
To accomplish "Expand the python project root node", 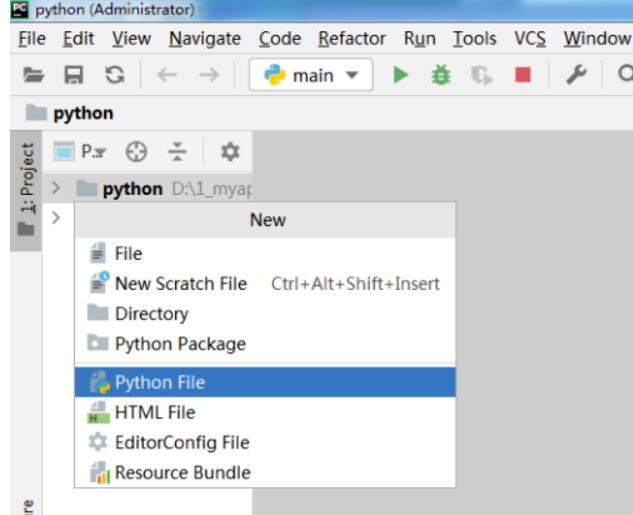I will (x=56, y=188).
